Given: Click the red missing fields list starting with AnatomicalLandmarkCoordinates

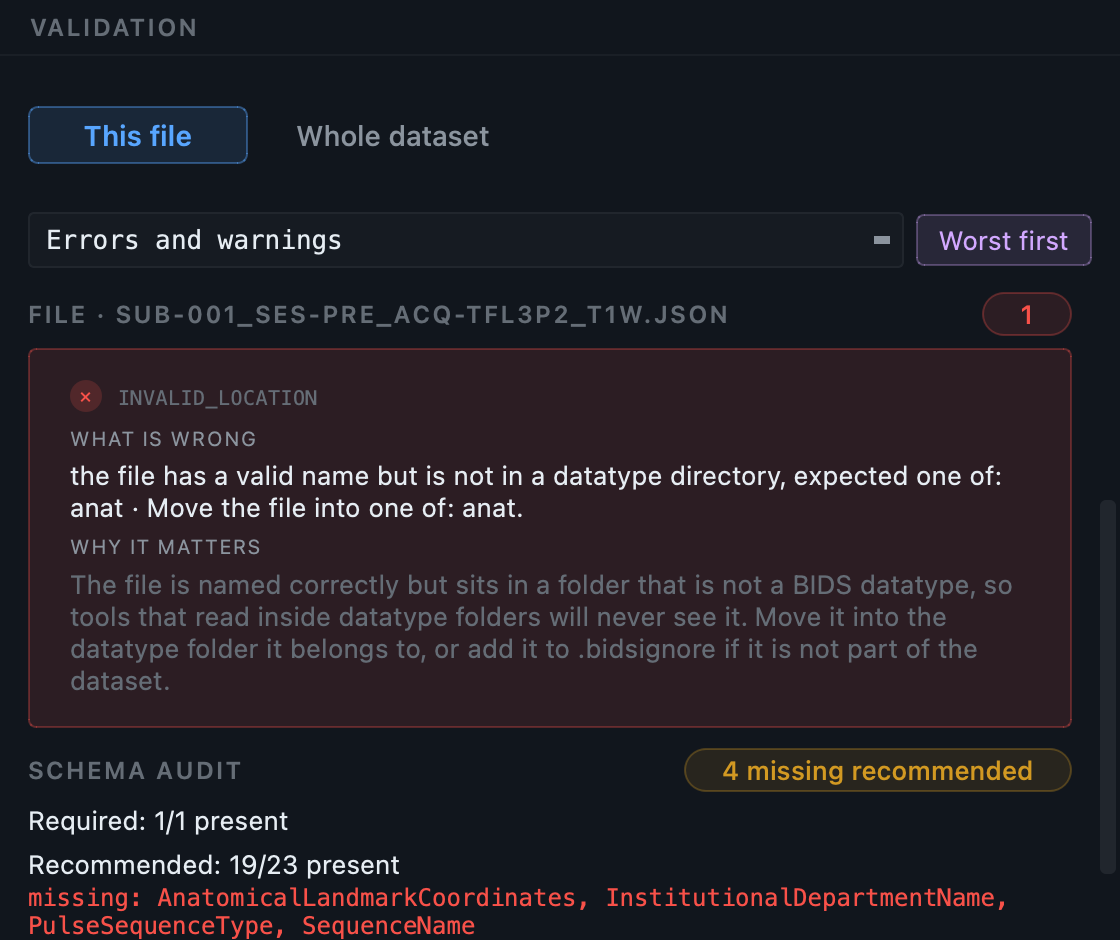Looking at the screenshot, I should (x=518, y=911).
